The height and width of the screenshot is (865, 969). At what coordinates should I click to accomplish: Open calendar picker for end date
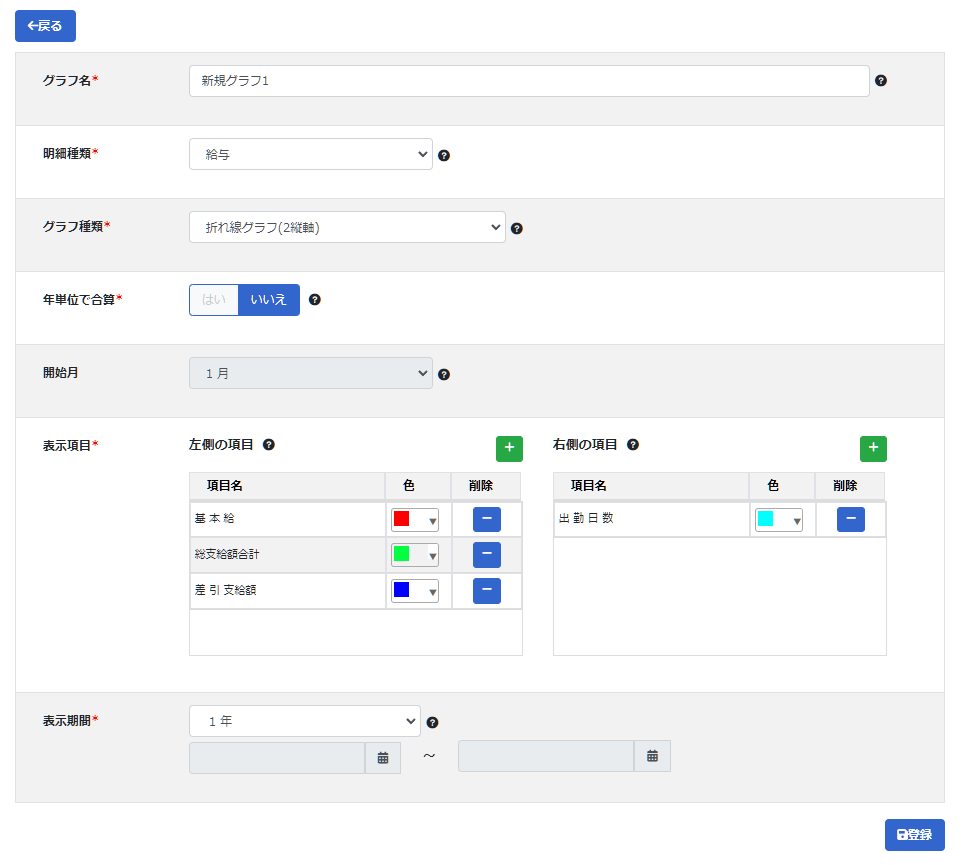pos(652,756)
